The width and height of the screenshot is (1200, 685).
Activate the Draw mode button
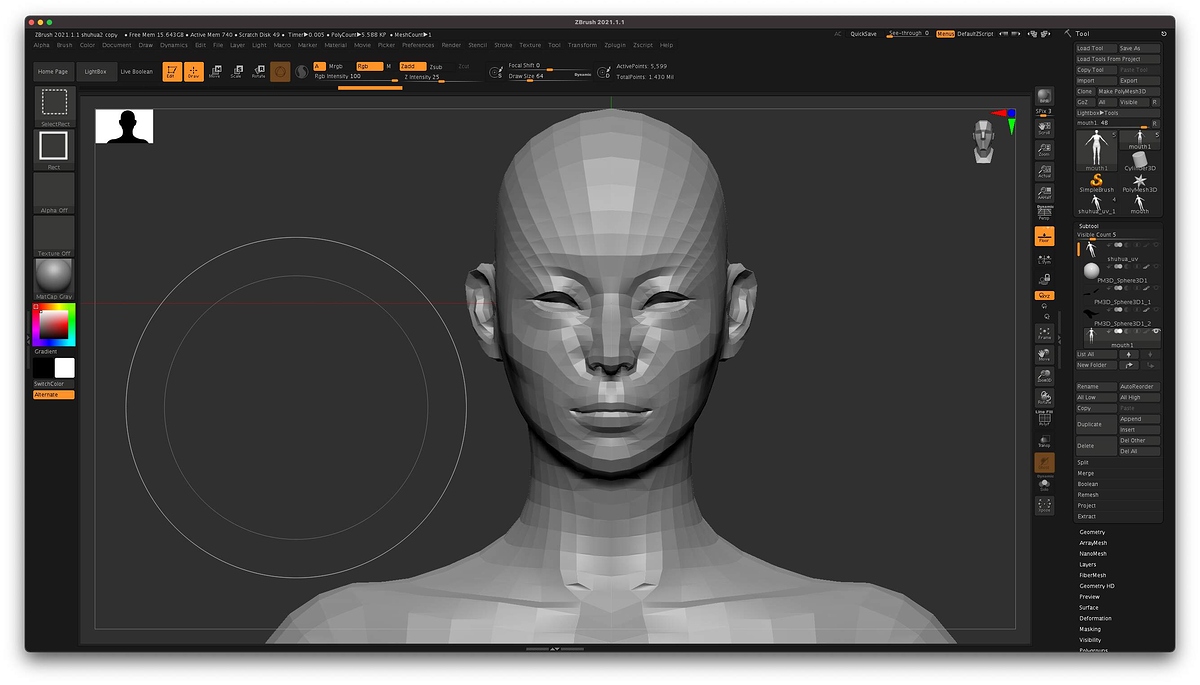point(193,71)
